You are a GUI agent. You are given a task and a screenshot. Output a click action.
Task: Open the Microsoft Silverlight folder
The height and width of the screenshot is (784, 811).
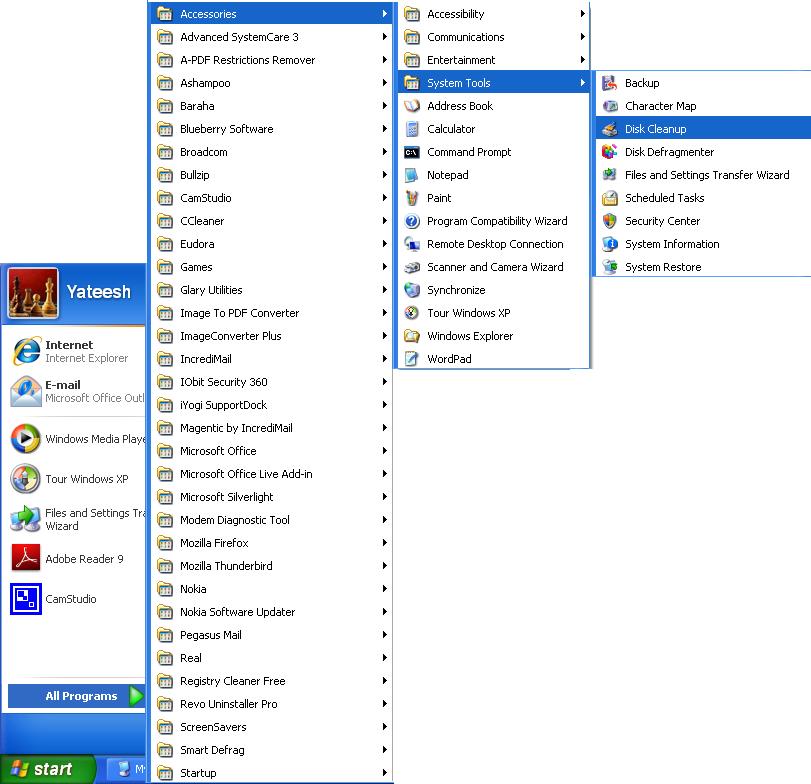[x=272, y=497]
